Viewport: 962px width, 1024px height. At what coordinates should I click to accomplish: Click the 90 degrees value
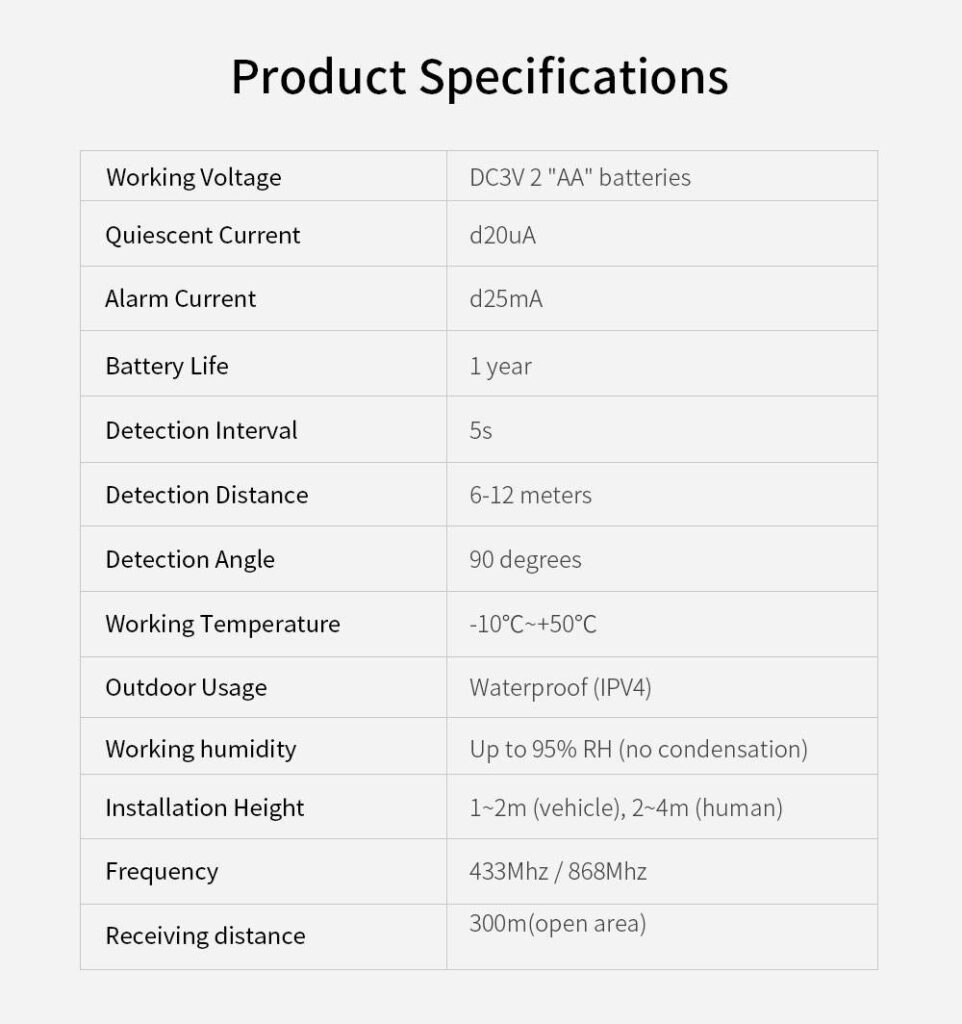point(526,560)
